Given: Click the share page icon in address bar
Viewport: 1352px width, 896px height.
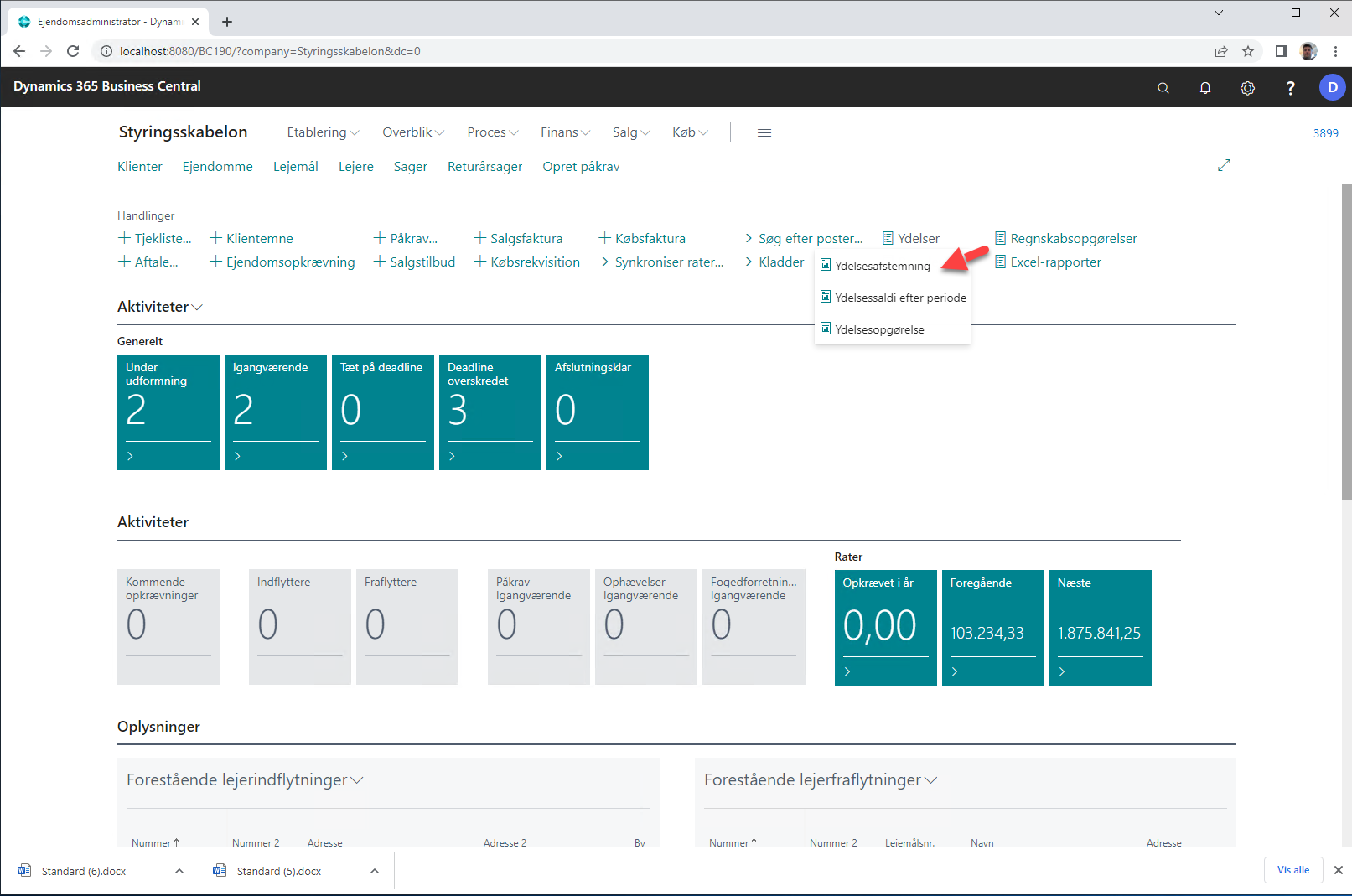Looking at the screenshot, I should coord(1221,51).
